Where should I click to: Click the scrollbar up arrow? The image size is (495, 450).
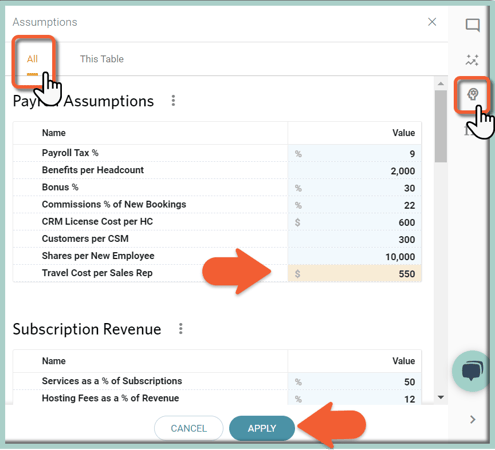441,83
